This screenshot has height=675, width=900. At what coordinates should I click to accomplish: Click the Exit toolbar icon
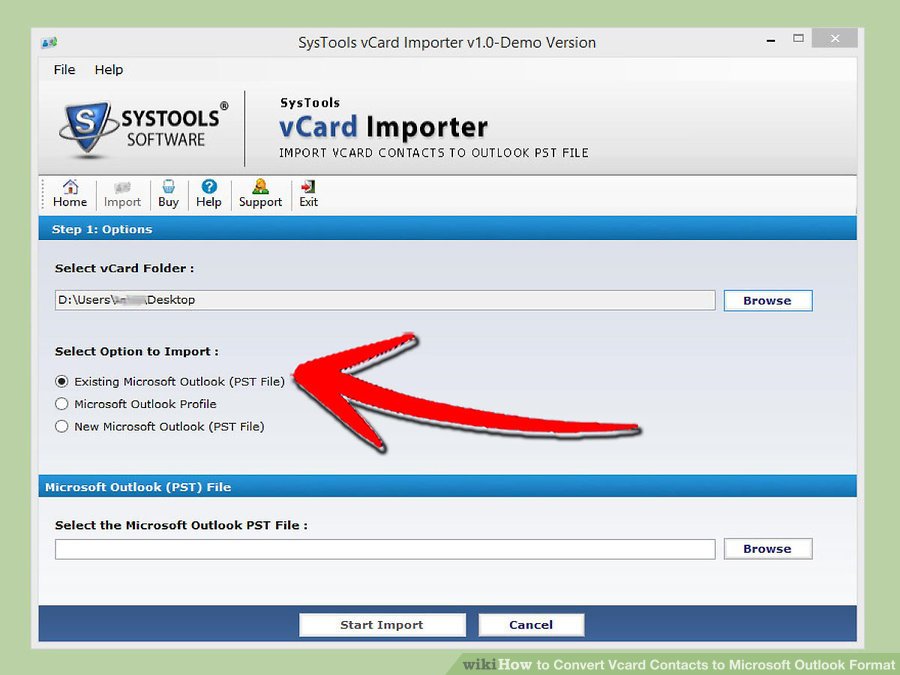point(308,187)
